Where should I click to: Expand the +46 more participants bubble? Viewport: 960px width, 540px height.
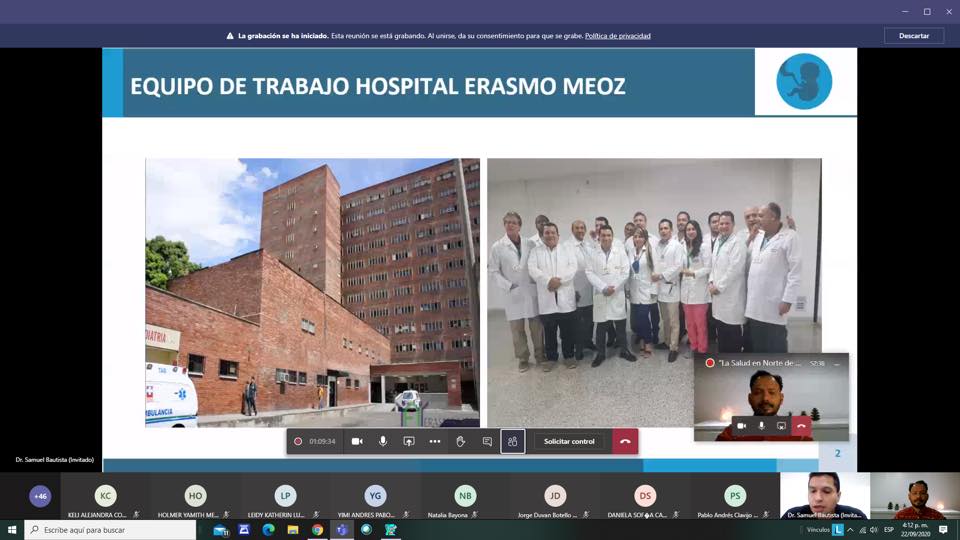[x=40, y=496]
